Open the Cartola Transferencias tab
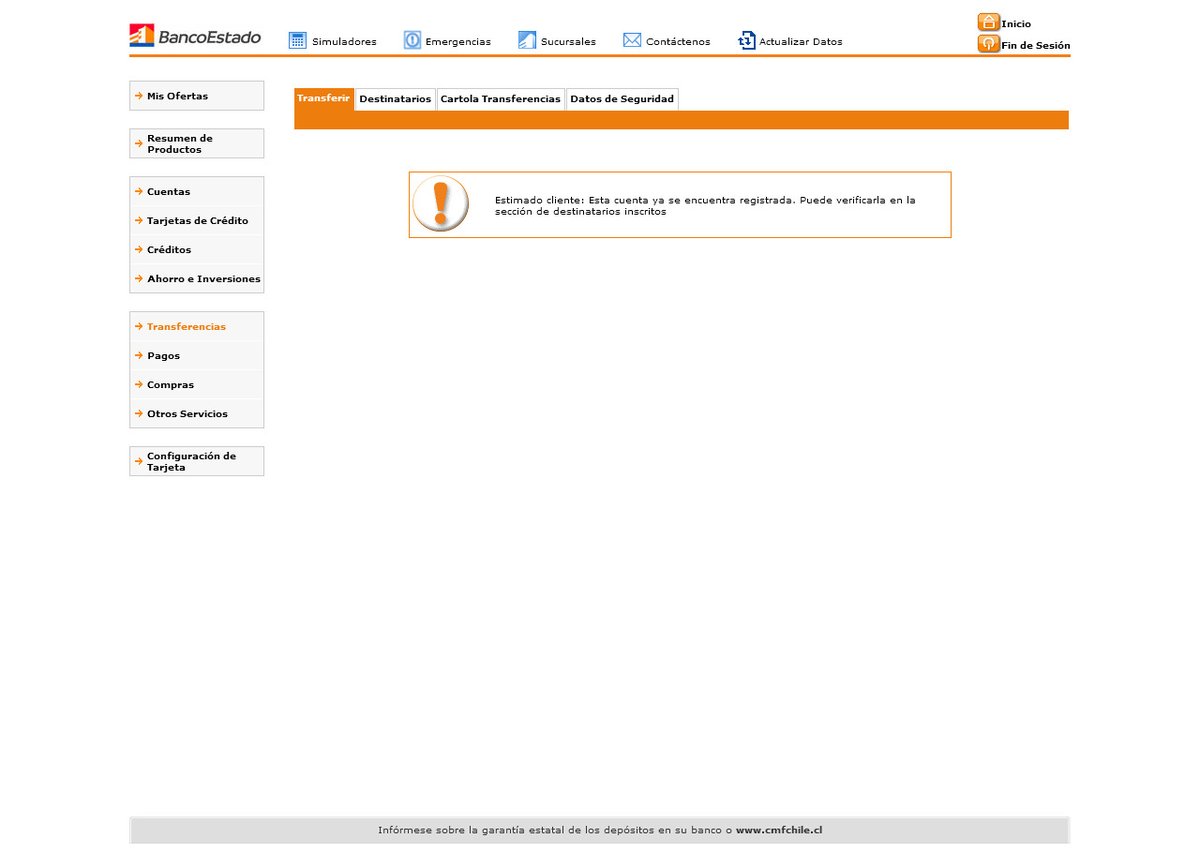 (501, 99)
